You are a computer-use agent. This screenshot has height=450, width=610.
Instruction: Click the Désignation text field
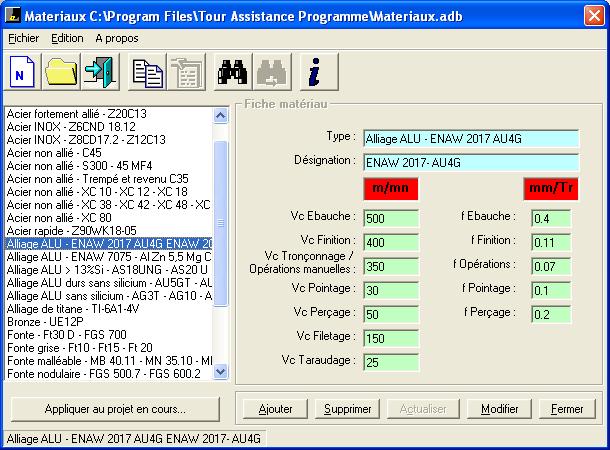470,162
